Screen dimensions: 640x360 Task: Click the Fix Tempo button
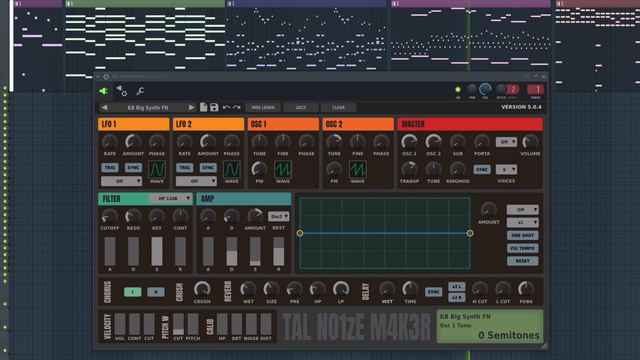pos(522,248)
